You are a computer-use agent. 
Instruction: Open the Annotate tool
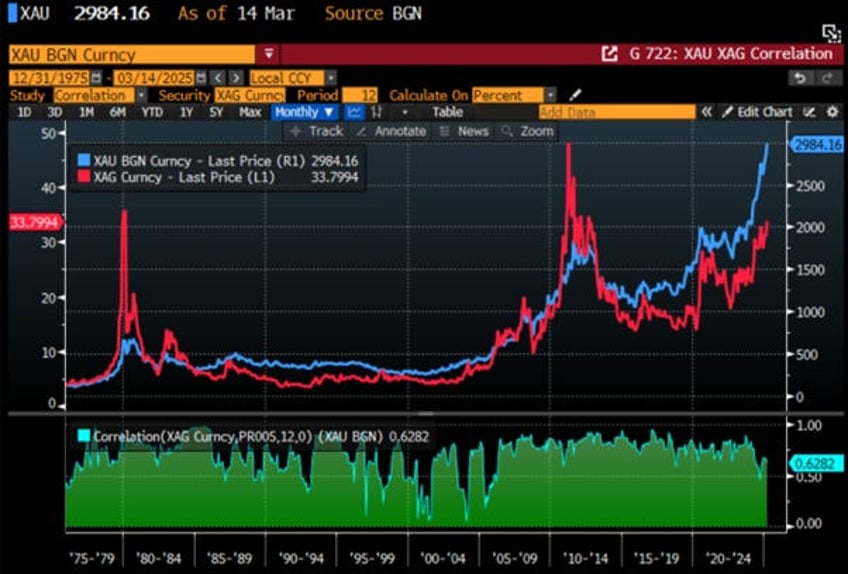pos(391,131)
